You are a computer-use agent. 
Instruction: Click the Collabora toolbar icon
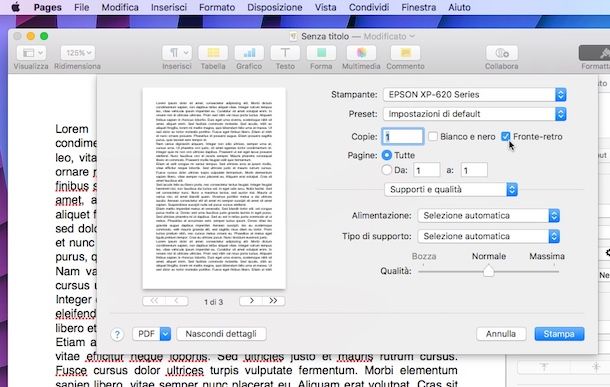coord(501,53)
